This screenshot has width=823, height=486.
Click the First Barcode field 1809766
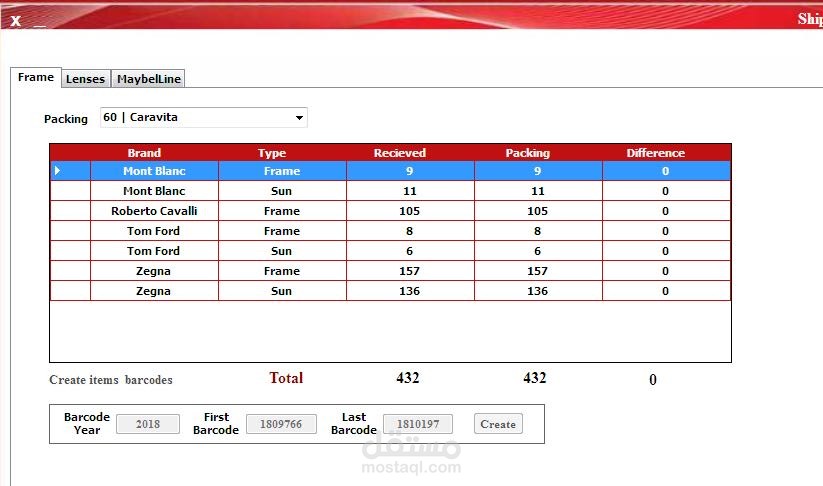coord(281,424)
